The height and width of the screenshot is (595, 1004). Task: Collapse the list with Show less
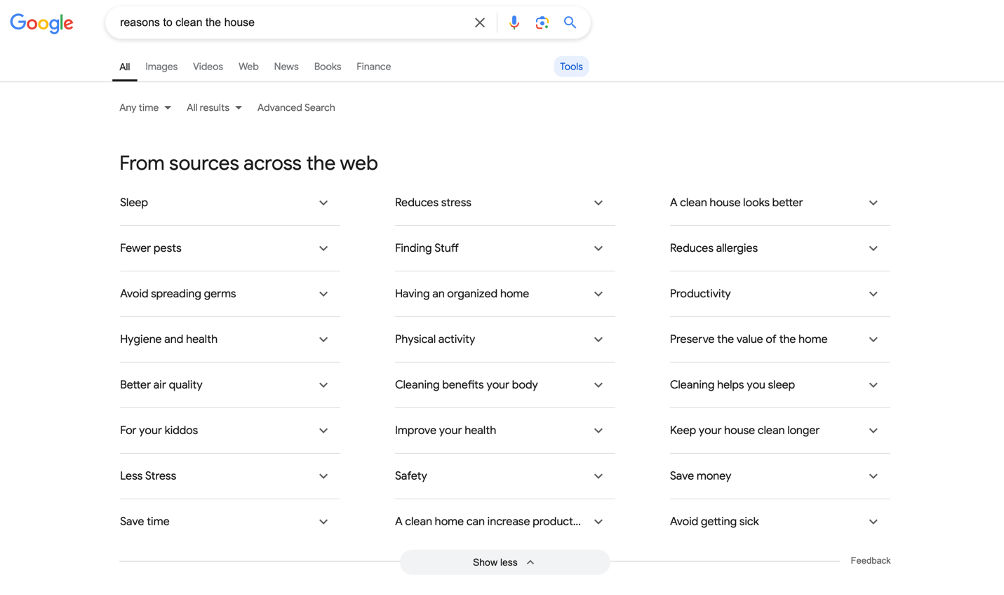505,562
